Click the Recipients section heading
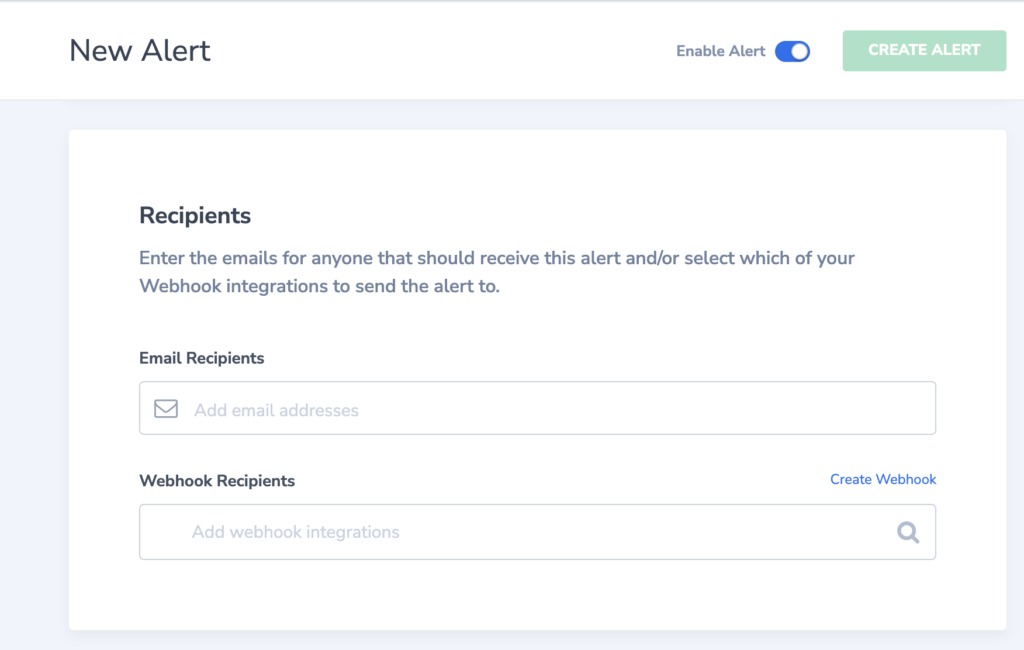The width and height of the screenshot is (1024, 650). (195, 216)
